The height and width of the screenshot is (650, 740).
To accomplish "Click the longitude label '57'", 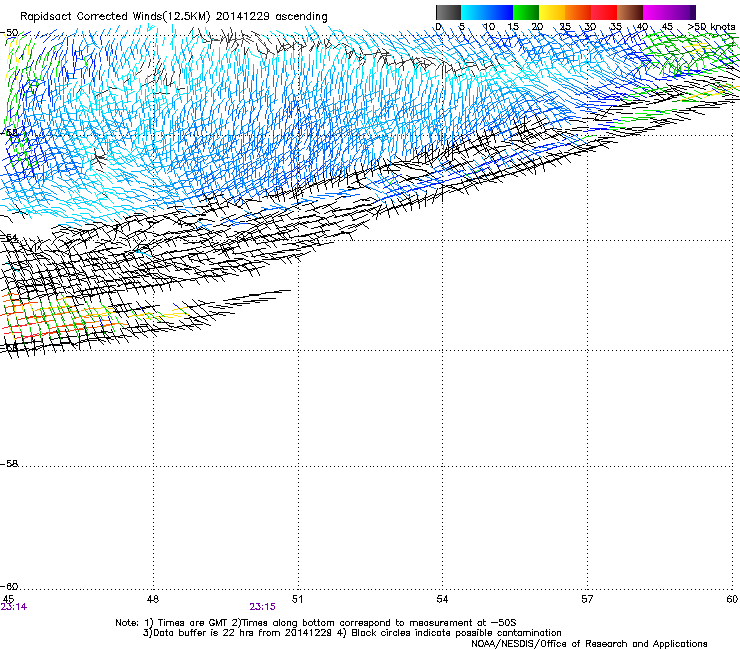I will (587, 599).
